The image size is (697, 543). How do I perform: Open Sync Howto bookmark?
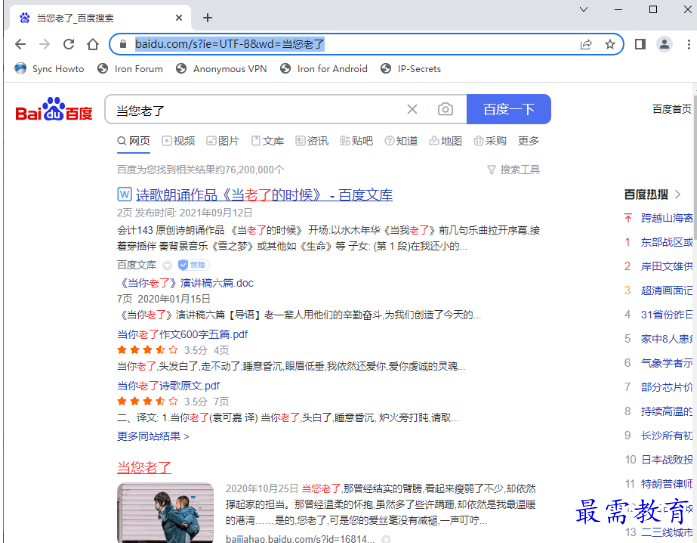click(x=49, y=68)
